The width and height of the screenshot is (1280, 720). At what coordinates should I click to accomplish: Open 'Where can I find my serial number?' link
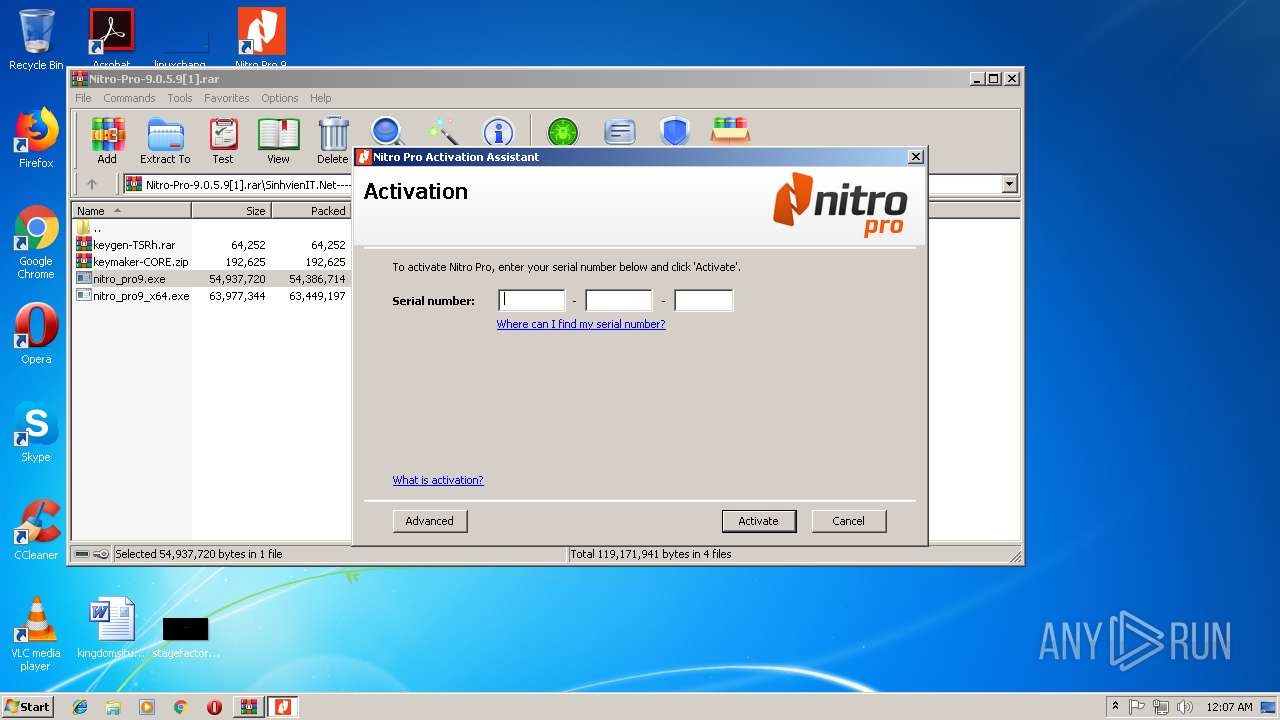pyautogui.click(x=581, y=324)
